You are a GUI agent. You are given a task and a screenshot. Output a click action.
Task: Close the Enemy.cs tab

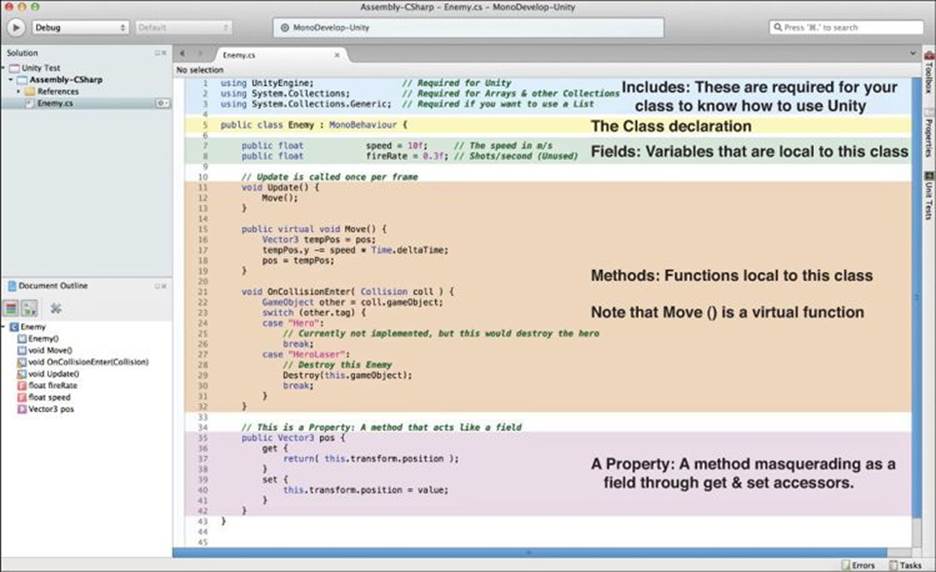337,54
